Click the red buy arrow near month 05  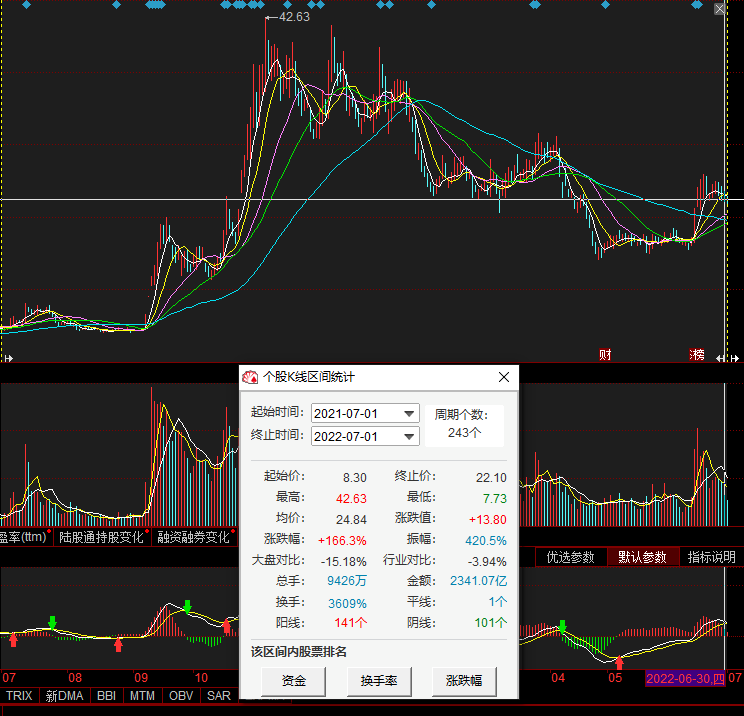click(619, 662)
